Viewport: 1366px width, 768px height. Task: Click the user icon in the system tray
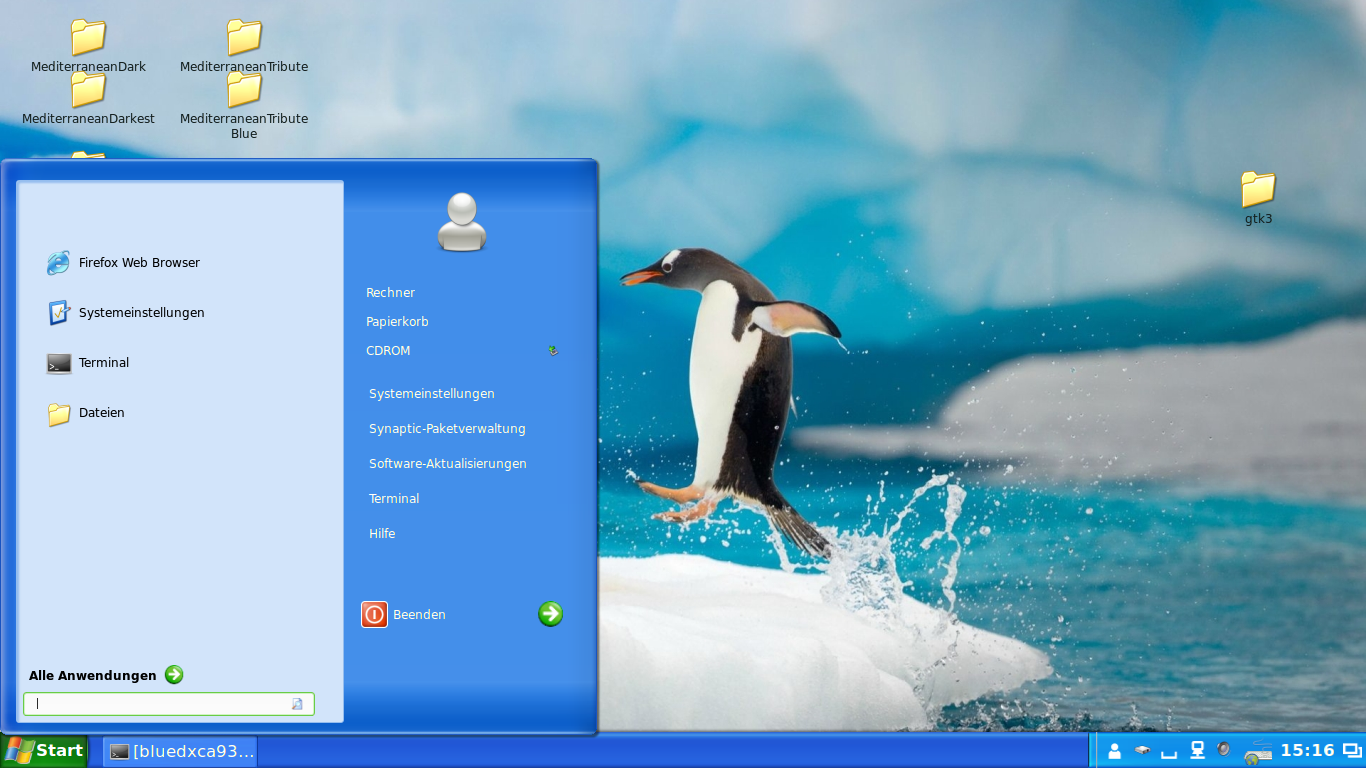point(1115,751)
